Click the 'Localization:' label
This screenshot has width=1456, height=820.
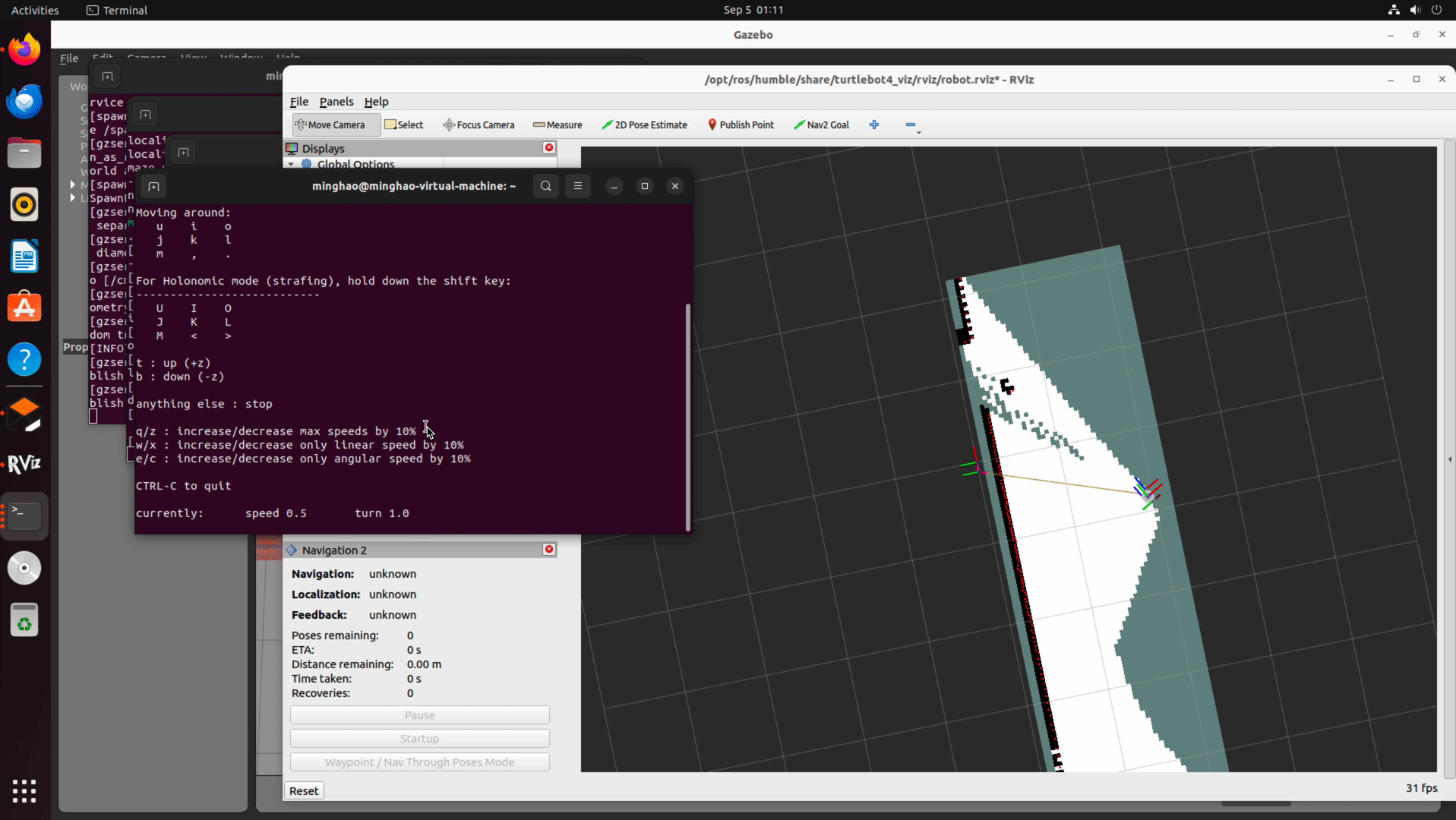click(326, 594)
